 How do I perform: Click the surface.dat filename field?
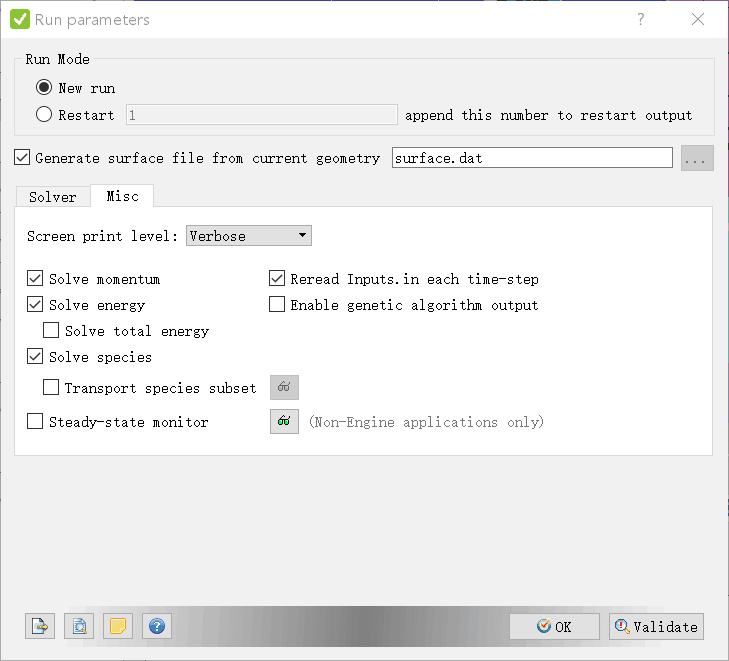pyautogui.click(x=532, y=158)
